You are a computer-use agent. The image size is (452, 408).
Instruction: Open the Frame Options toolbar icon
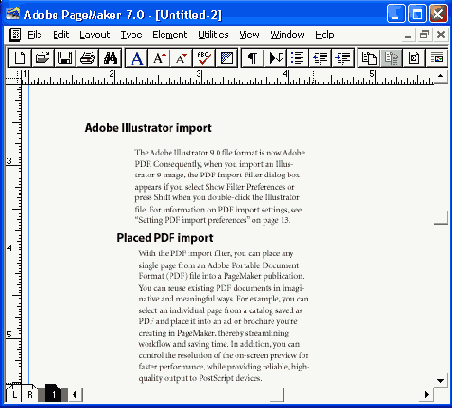[x=414, y=58]
